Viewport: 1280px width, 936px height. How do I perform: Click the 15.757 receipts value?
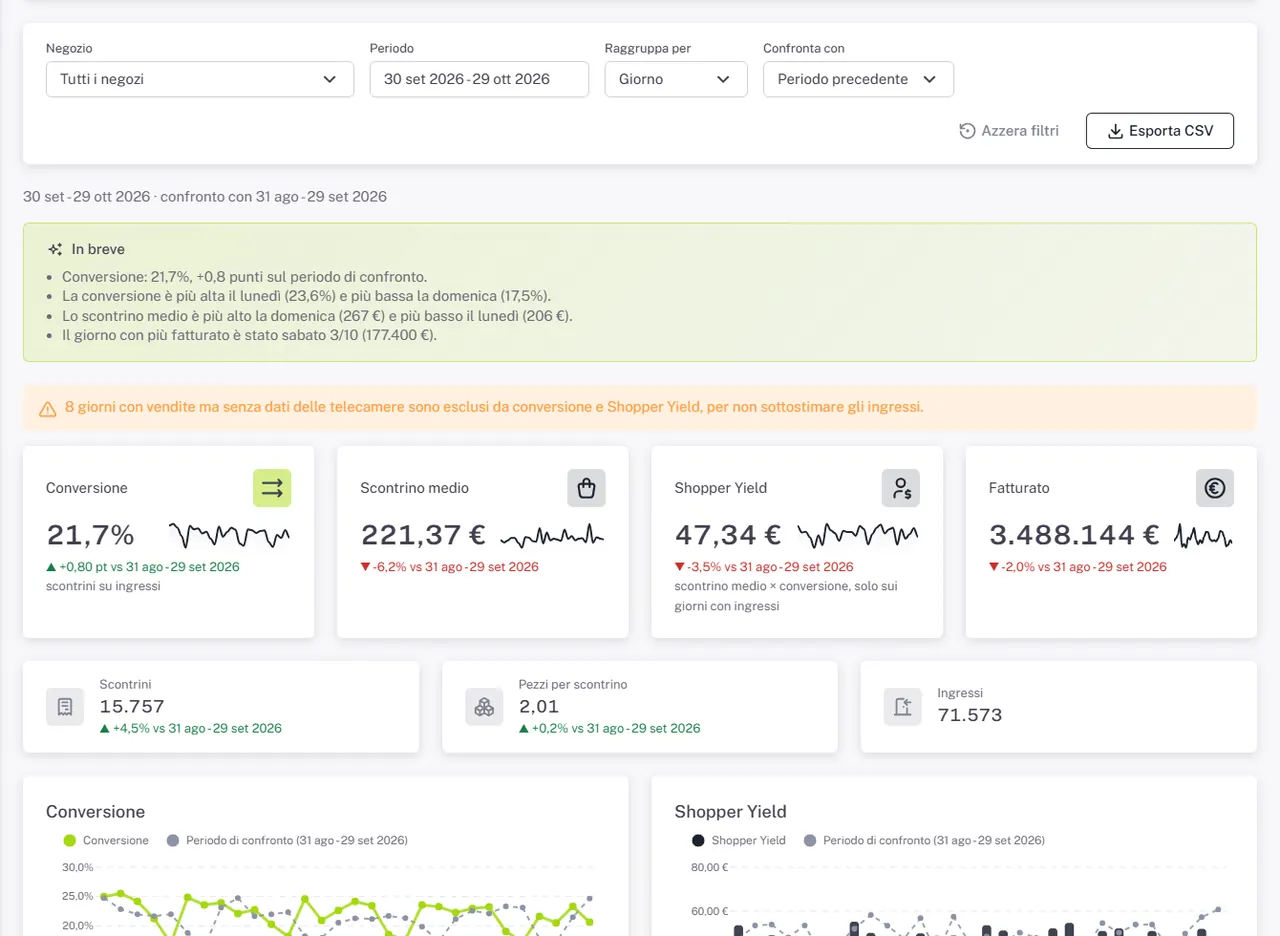pos(132,706)
